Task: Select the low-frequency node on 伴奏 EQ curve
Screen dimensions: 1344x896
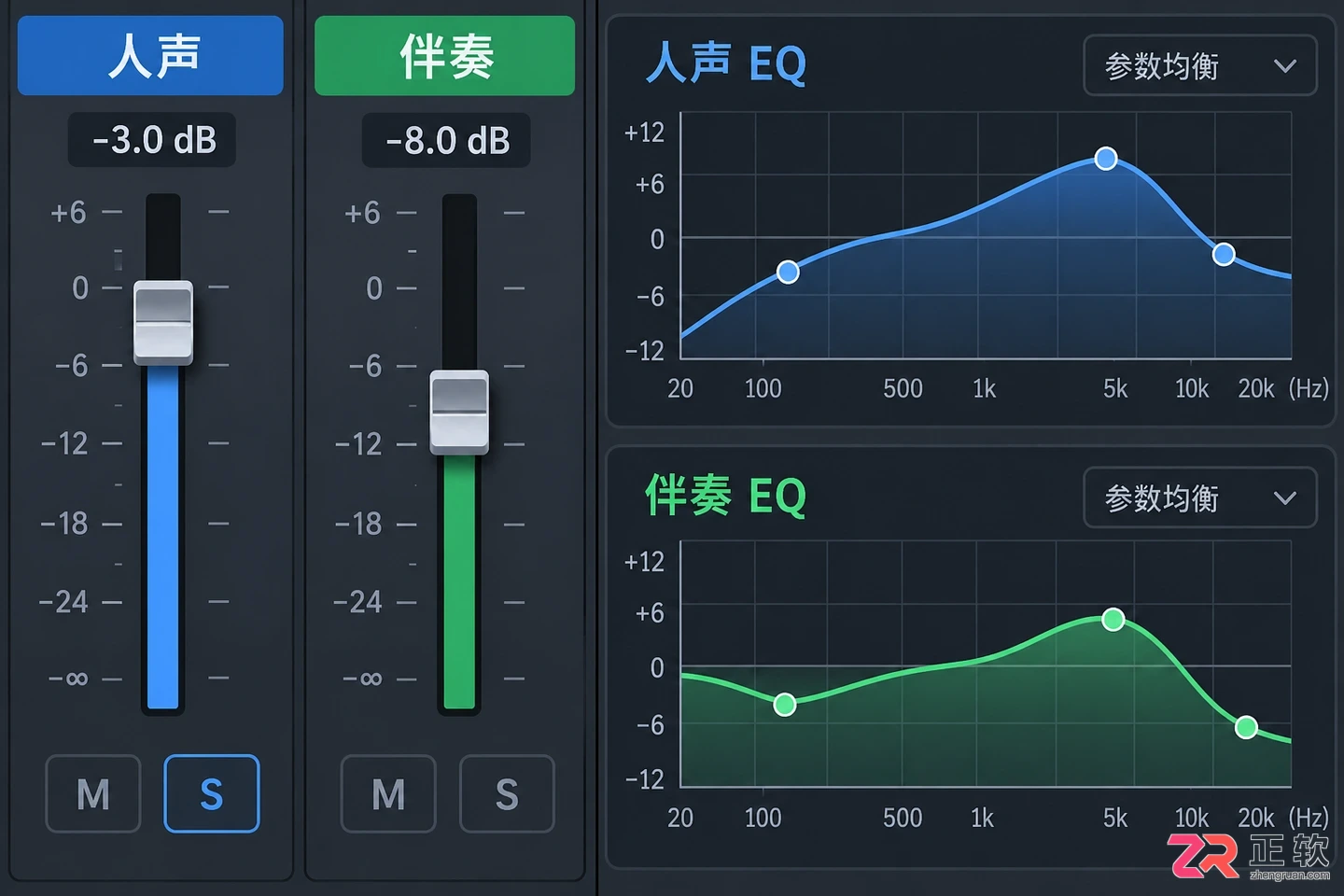Action: (785, 704)
